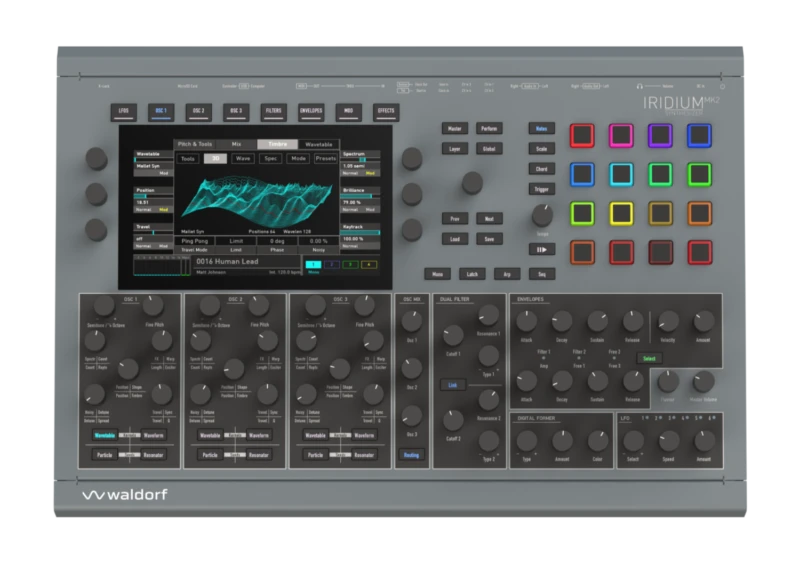Image resolution: width=800 pixels, height=563 pixels.
Task: Tap the magenta pad in top row
Action: 621,135
